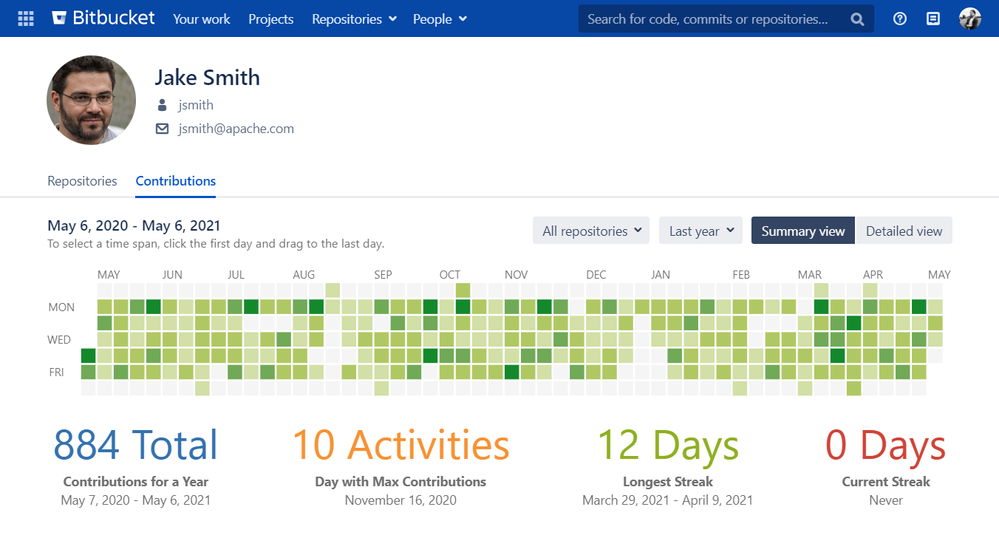Select the Contributions tab
This screenshot has width=999, height=541.
175,181
